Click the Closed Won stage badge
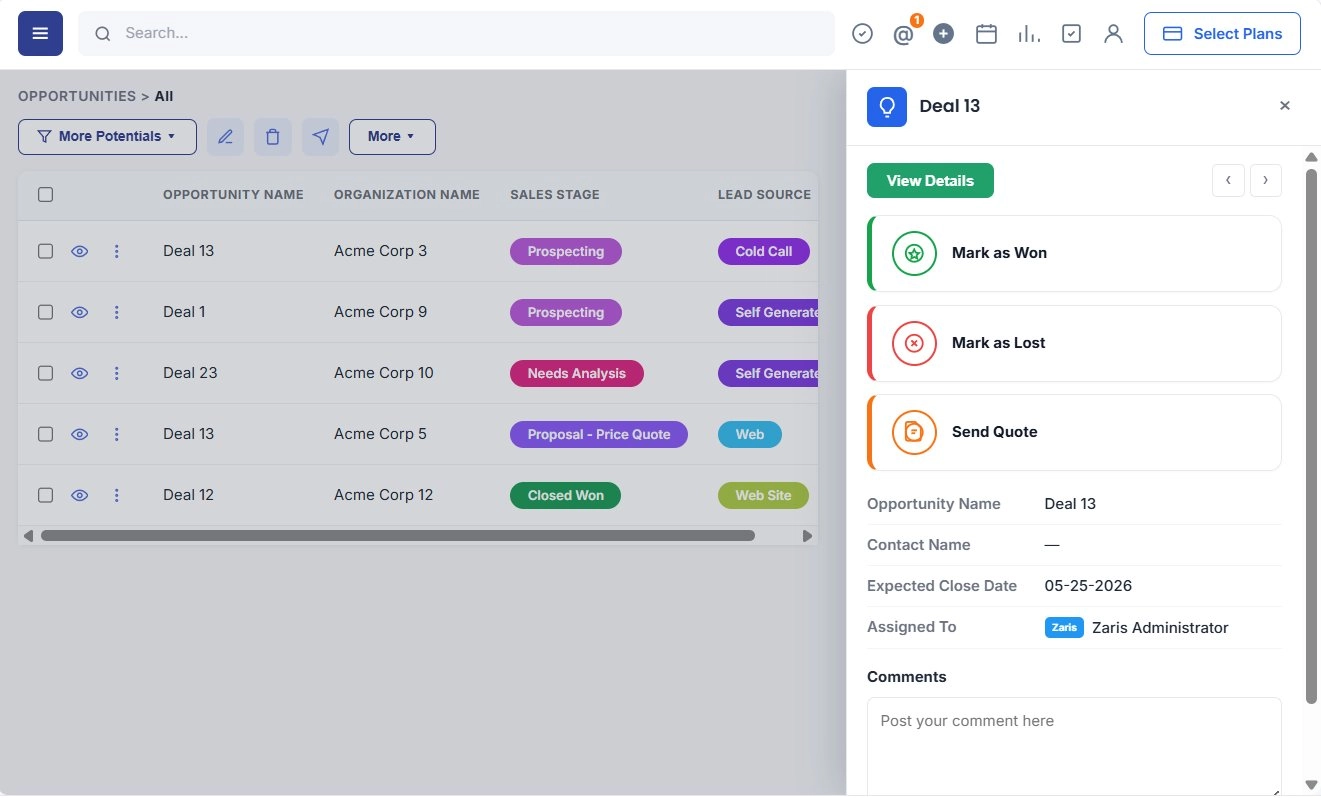The height and width of the screenshot is (798, 1321). pyautogui.click(x=565, y=495)
